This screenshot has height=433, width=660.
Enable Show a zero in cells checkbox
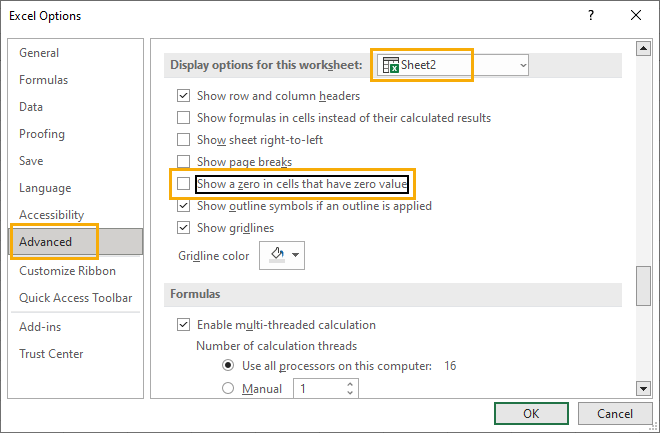pos(184,183)
